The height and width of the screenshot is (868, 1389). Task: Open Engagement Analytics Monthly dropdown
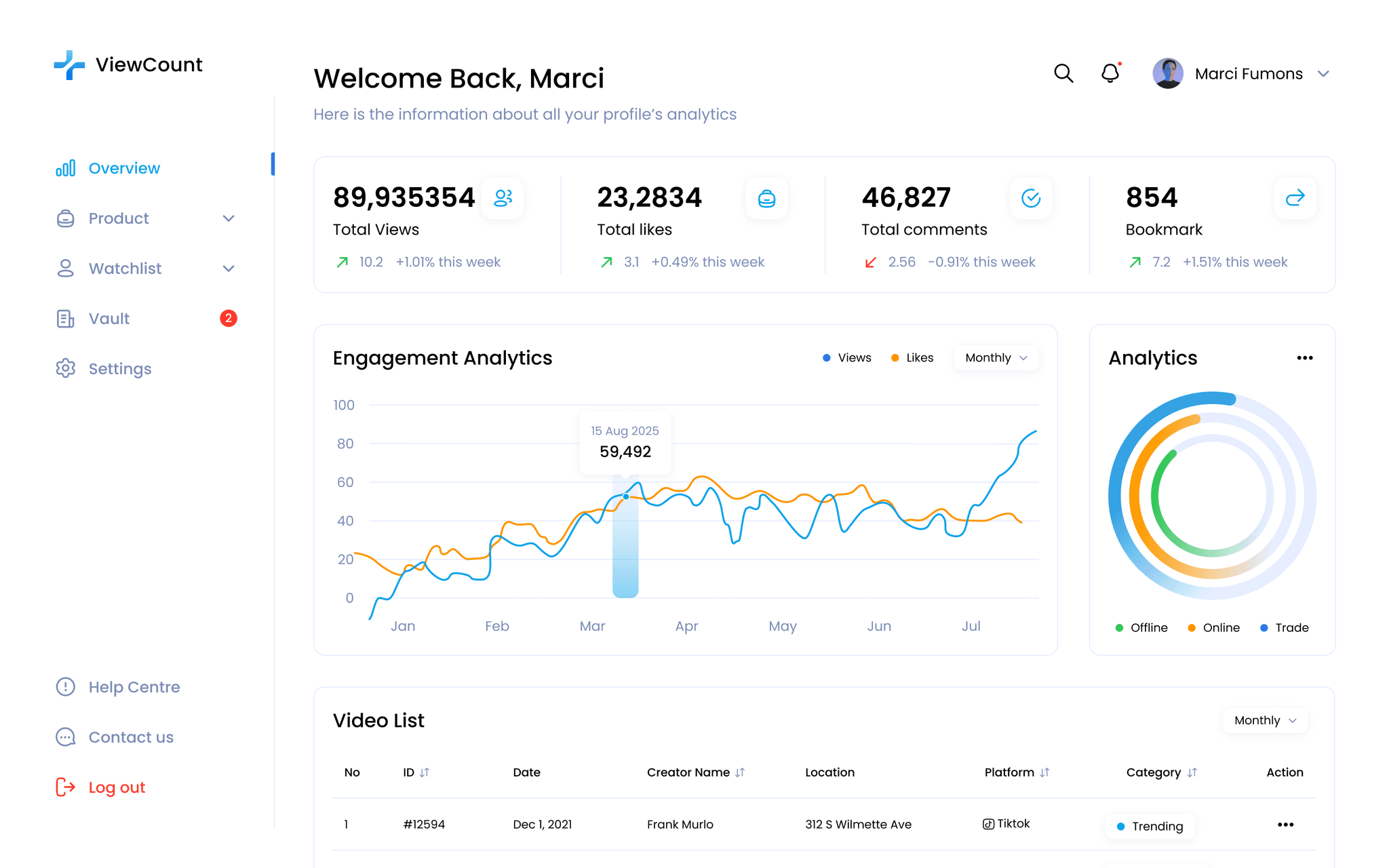[996, 358]
